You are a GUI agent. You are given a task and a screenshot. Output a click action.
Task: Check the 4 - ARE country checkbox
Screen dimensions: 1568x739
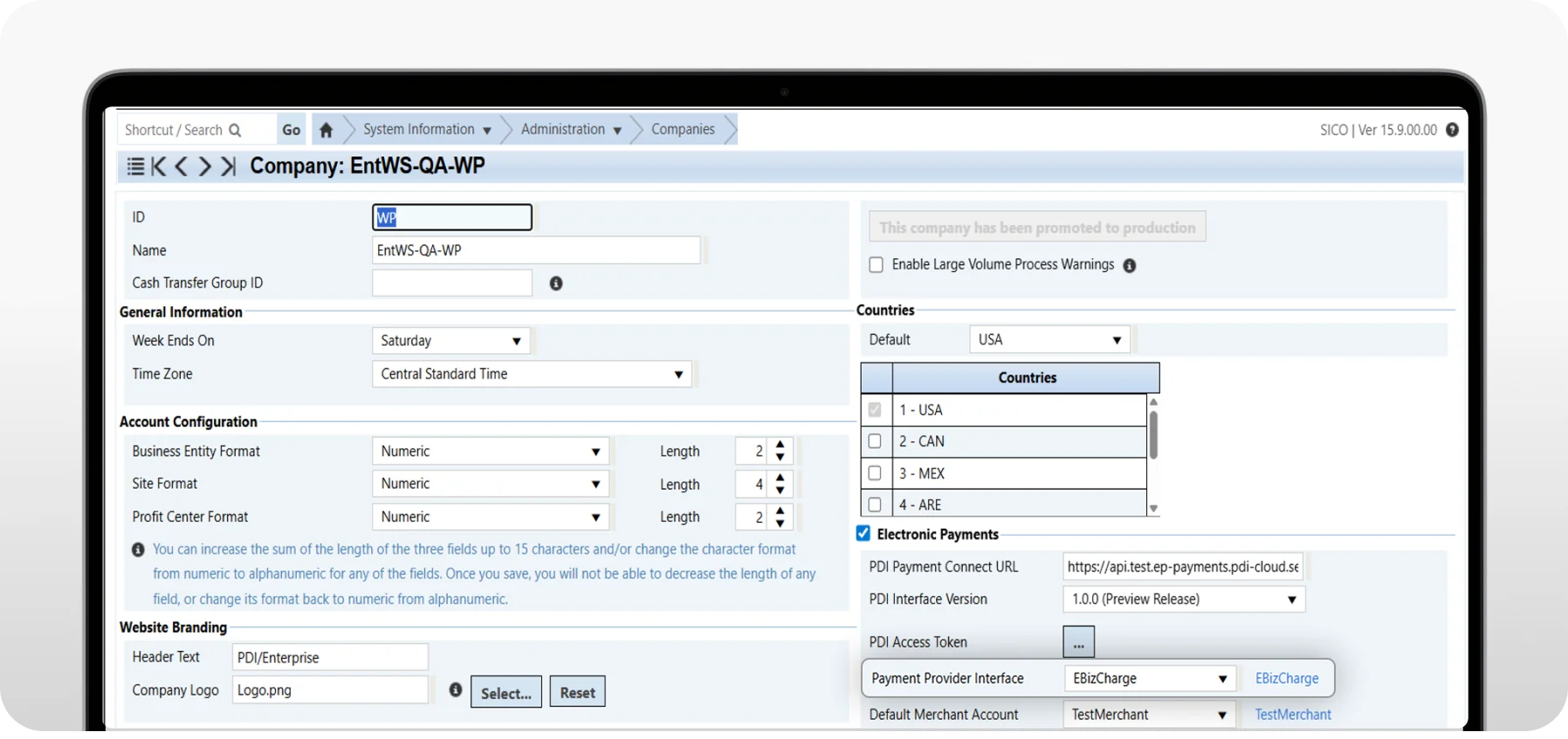tap(875, 504)
